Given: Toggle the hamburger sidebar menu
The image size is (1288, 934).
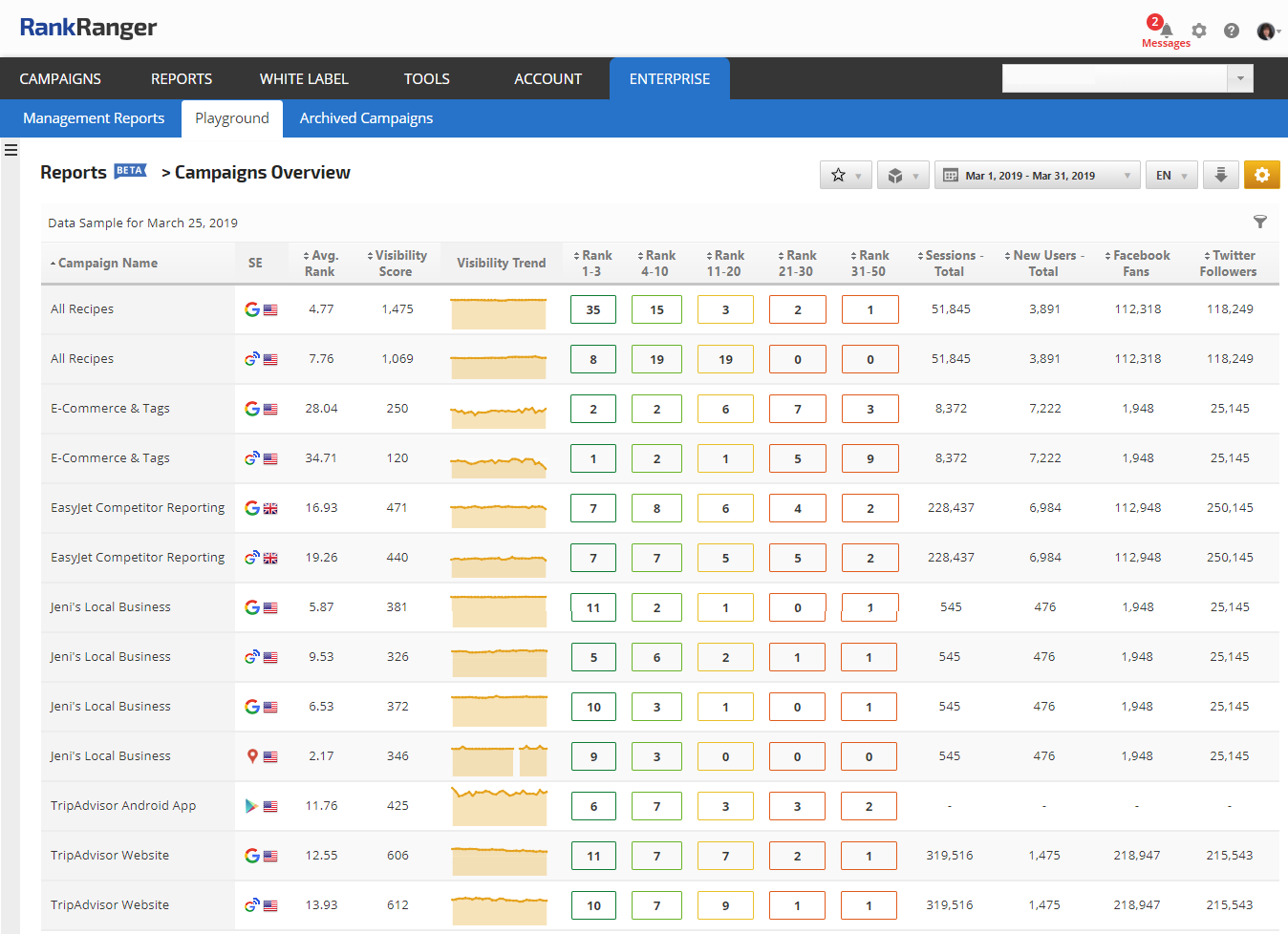Looking at the screenshot, I should pyautogui.click(x=11, y=150).
